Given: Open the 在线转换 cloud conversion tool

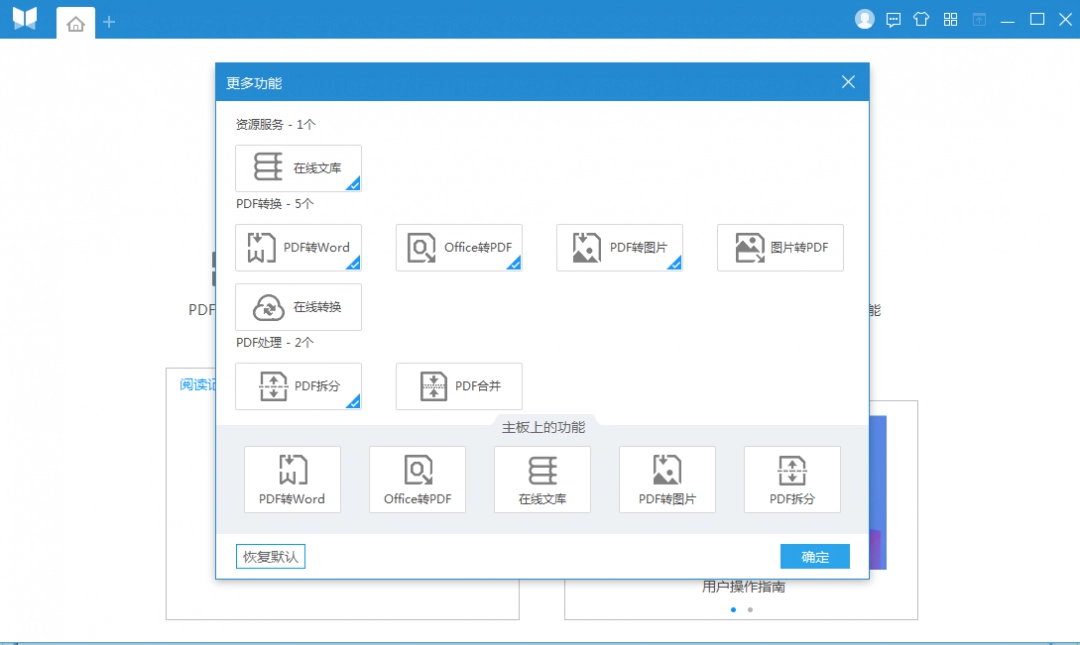Looking at the screenshot, I should 298,307.
